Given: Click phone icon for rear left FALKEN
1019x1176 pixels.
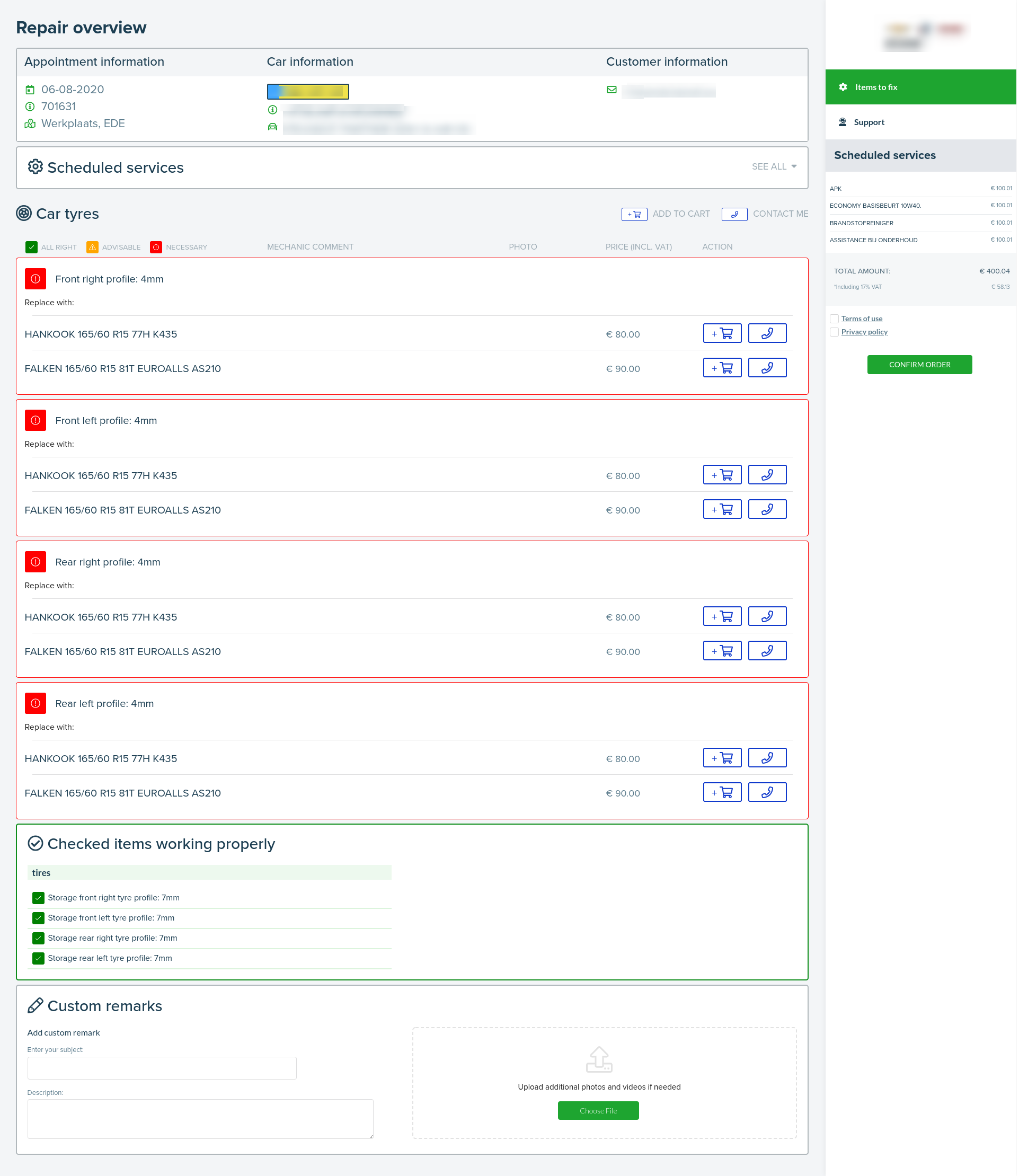Looking at the screenshot, I should pos(767,792).
